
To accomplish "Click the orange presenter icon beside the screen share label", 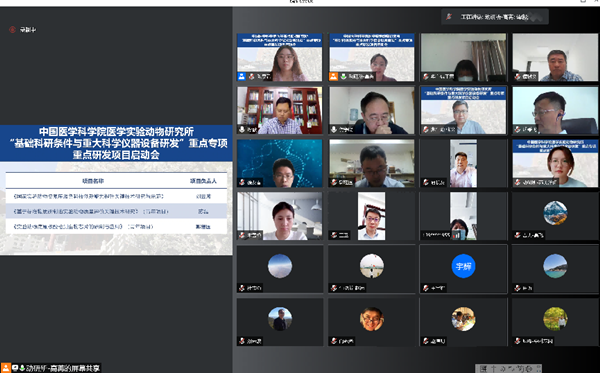I will pyautogui.click(x=6, y=368).
